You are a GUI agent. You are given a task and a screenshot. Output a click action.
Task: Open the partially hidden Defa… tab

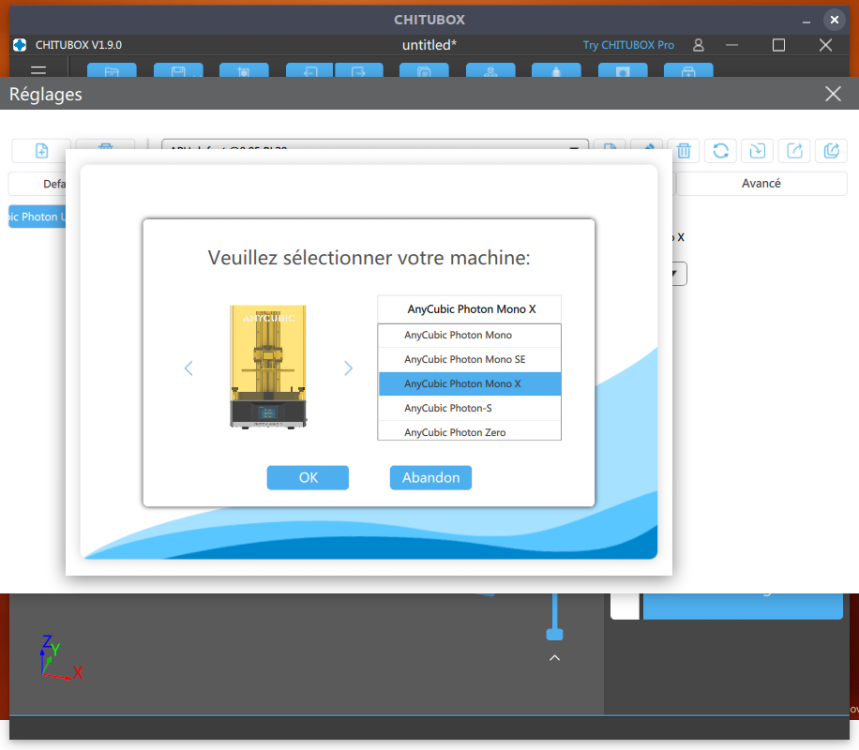tap(37, 184)
